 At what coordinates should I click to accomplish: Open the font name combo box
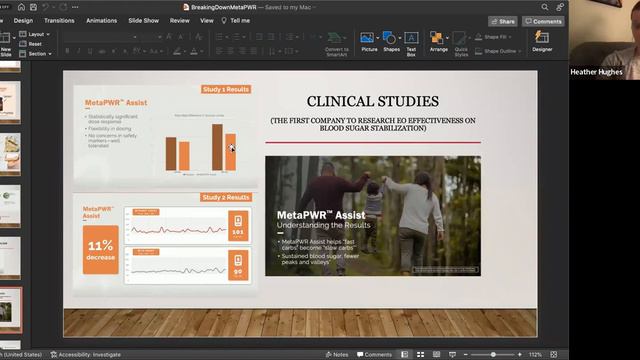tap(100, 37)
